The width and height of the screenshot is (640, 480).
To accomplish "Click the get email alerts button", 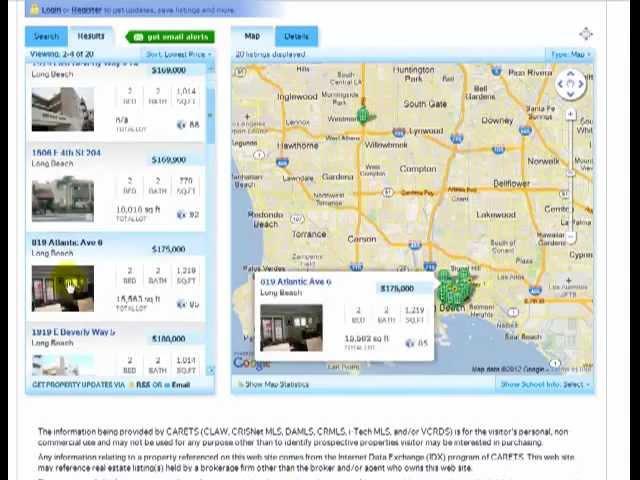I will point(169,37).
